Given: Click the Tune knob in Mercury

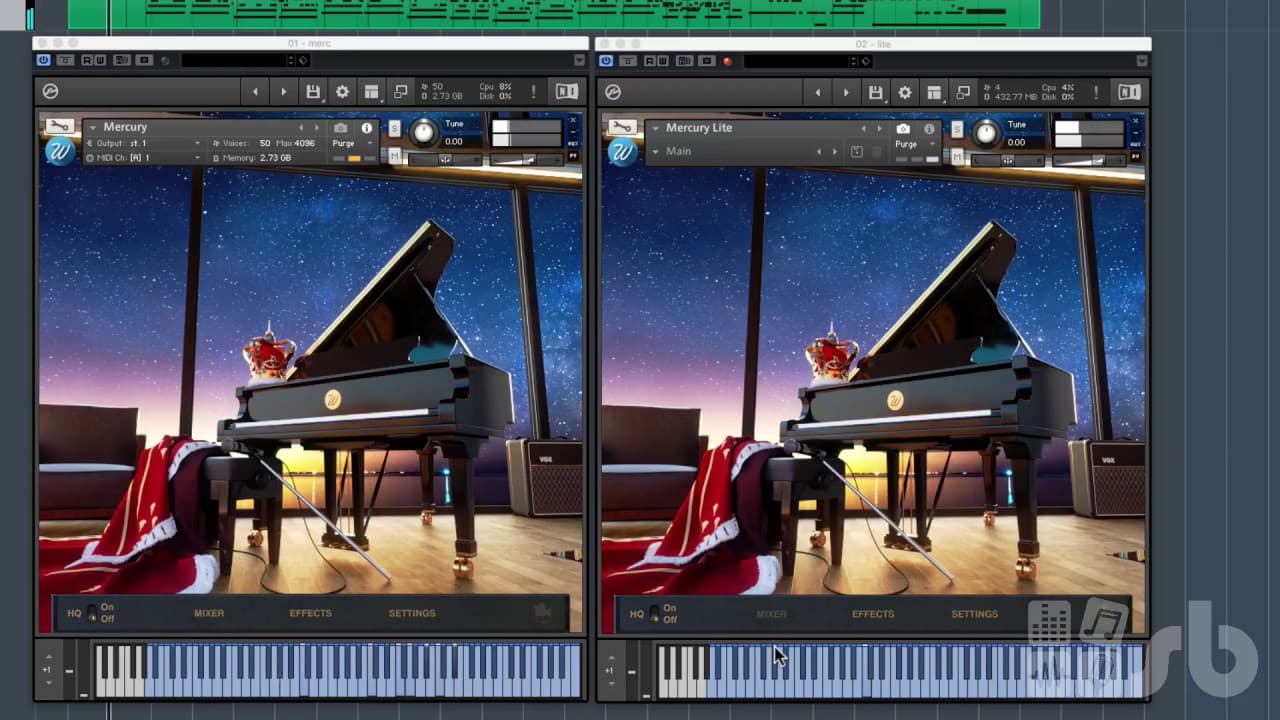Looking at the screenshot, I should 424,132.
